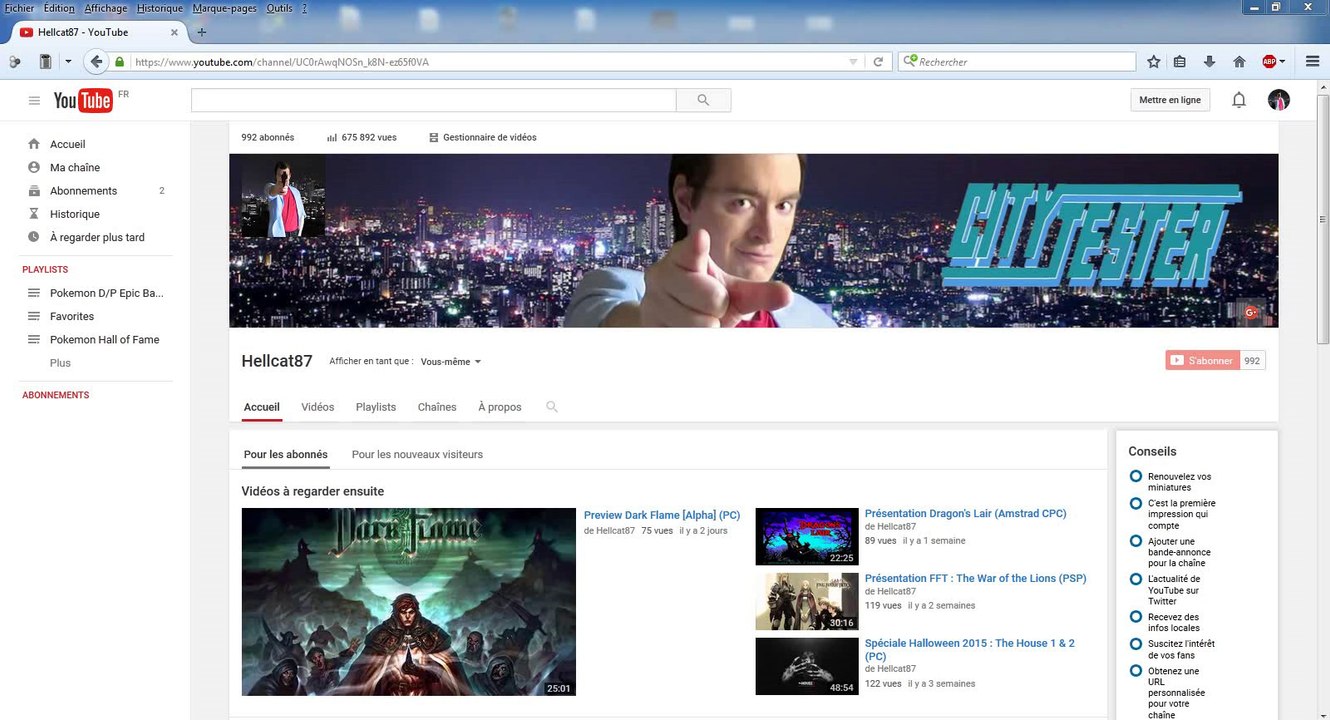Open the Outils menu
Image resolution: width=1330 pixels, height=720 pixels.
pos(280,8)
